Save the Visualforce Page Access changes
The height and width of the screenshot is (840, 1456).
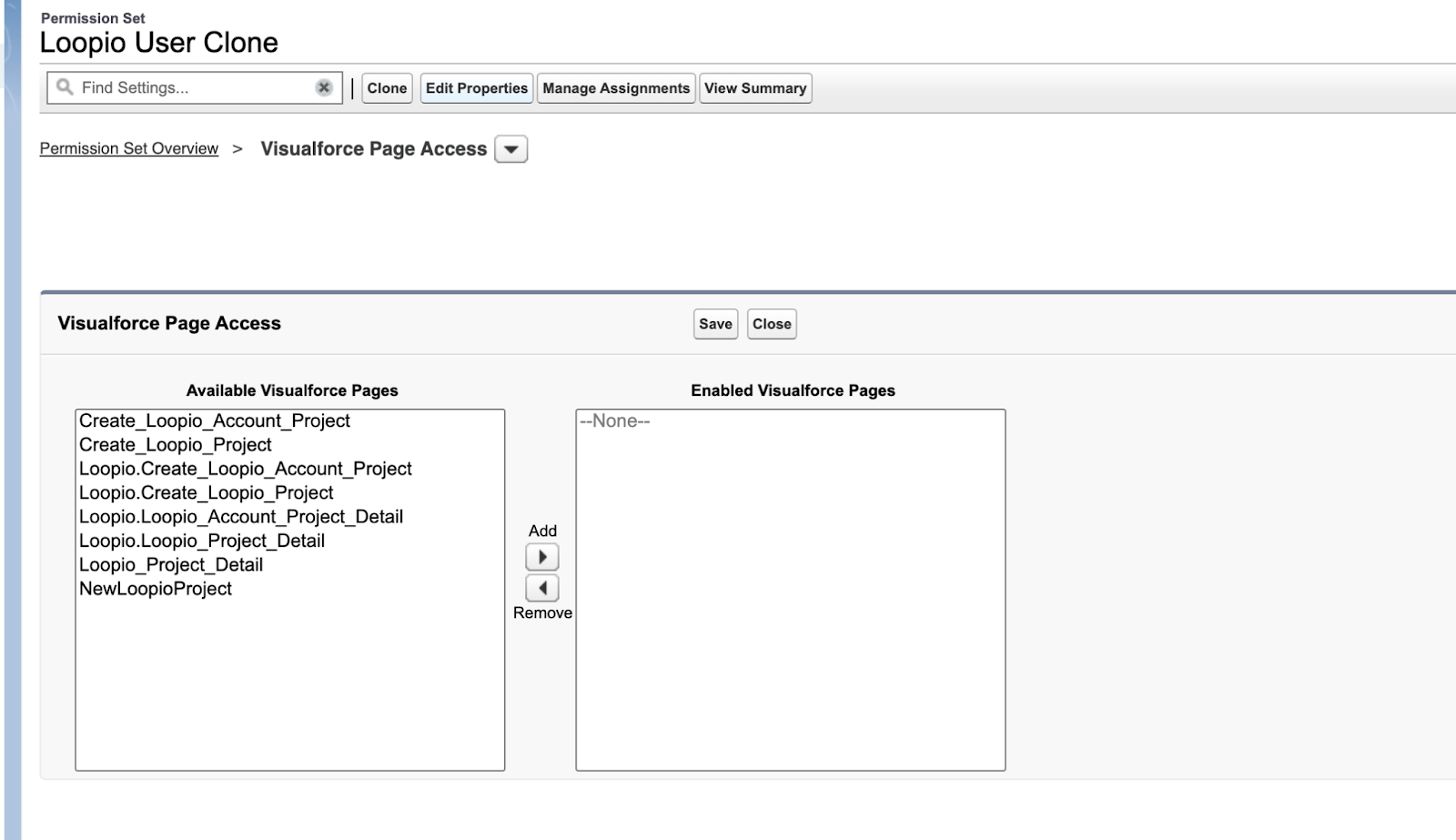click(x=715, y=324)
